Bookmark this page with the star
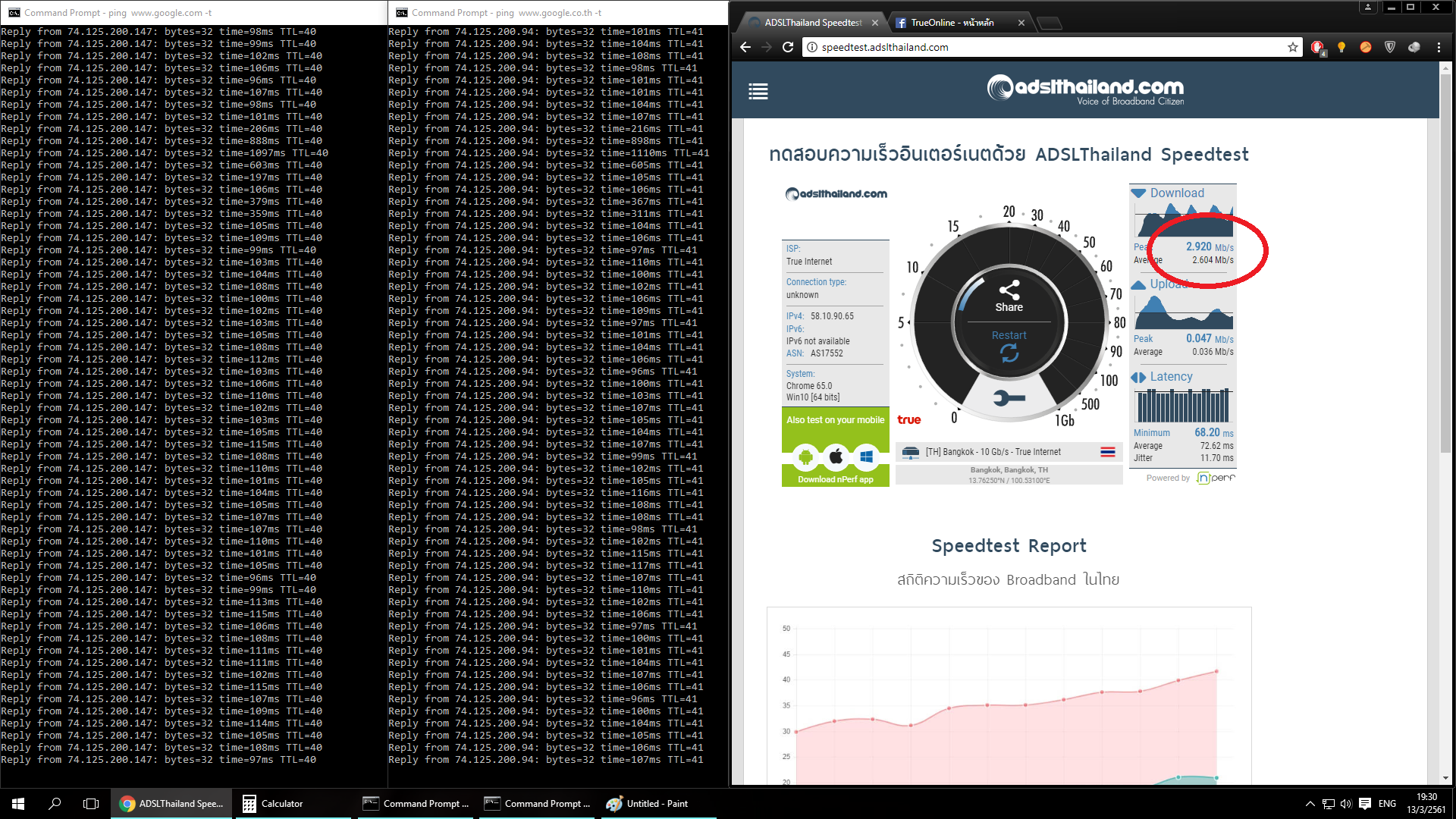This screenshot has height=819, width=1456. [x=1292, y=47]
